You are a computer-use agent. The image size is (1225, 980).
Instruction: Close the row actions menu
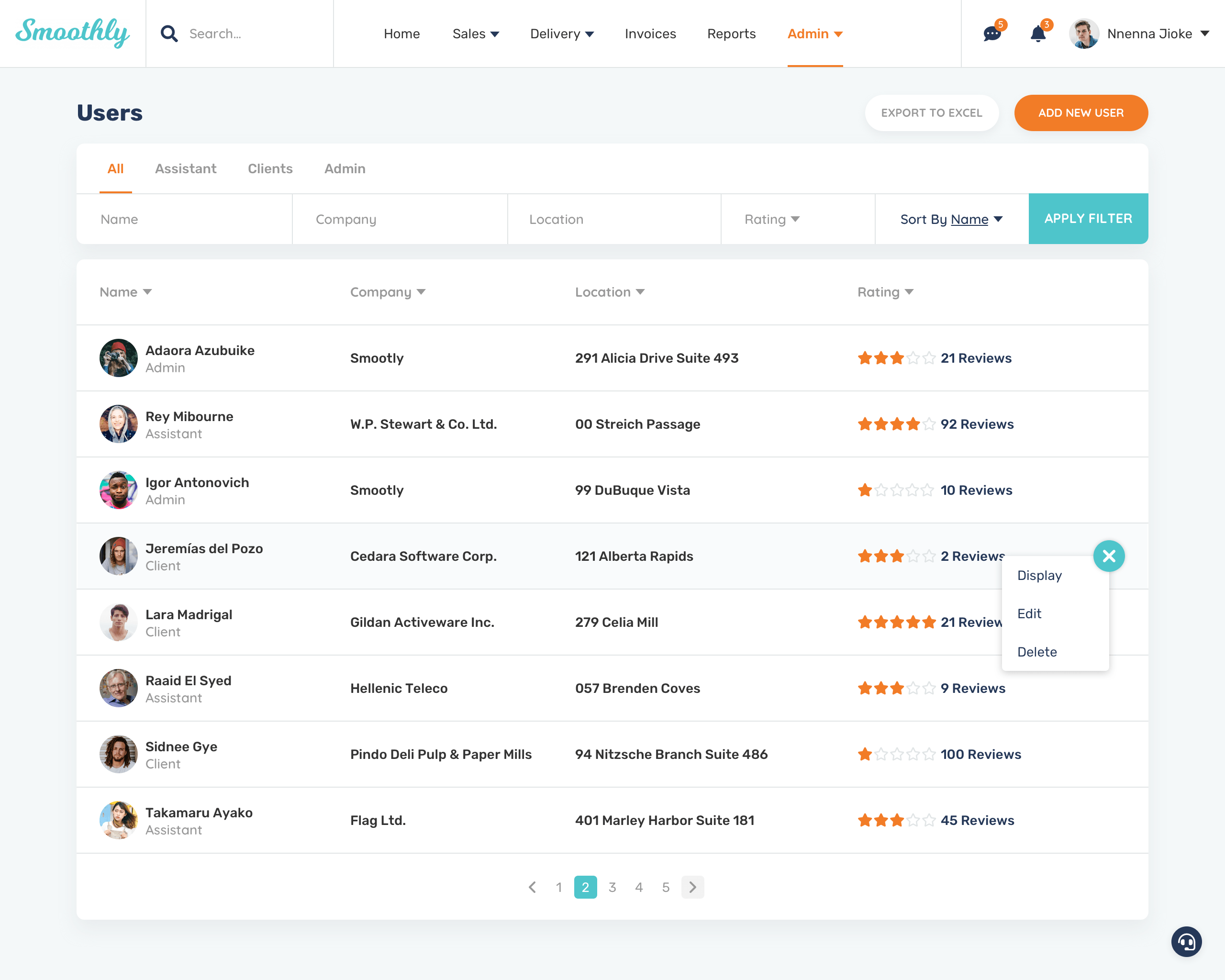tap(1109, 556)
